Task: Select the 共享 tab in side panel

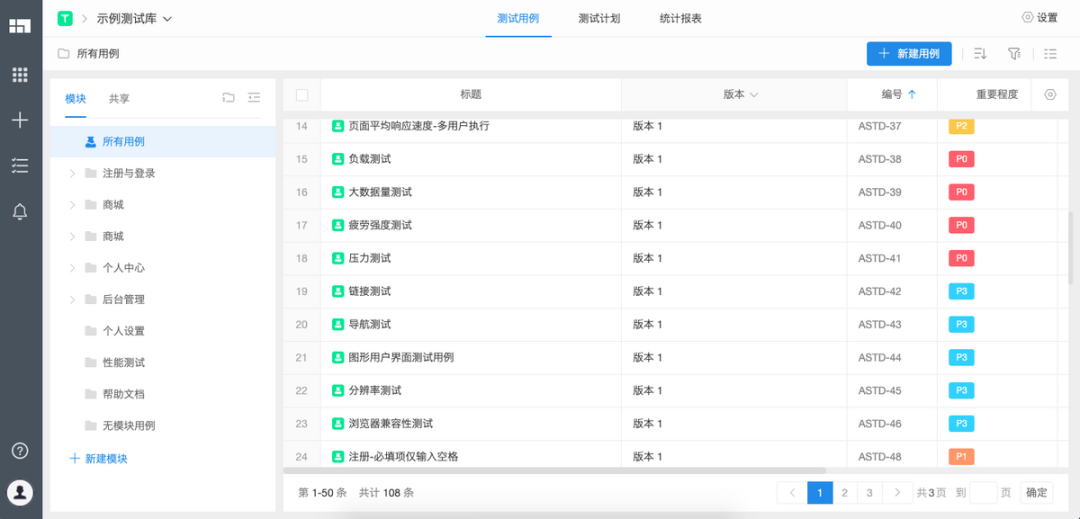Action: [119, 98]
